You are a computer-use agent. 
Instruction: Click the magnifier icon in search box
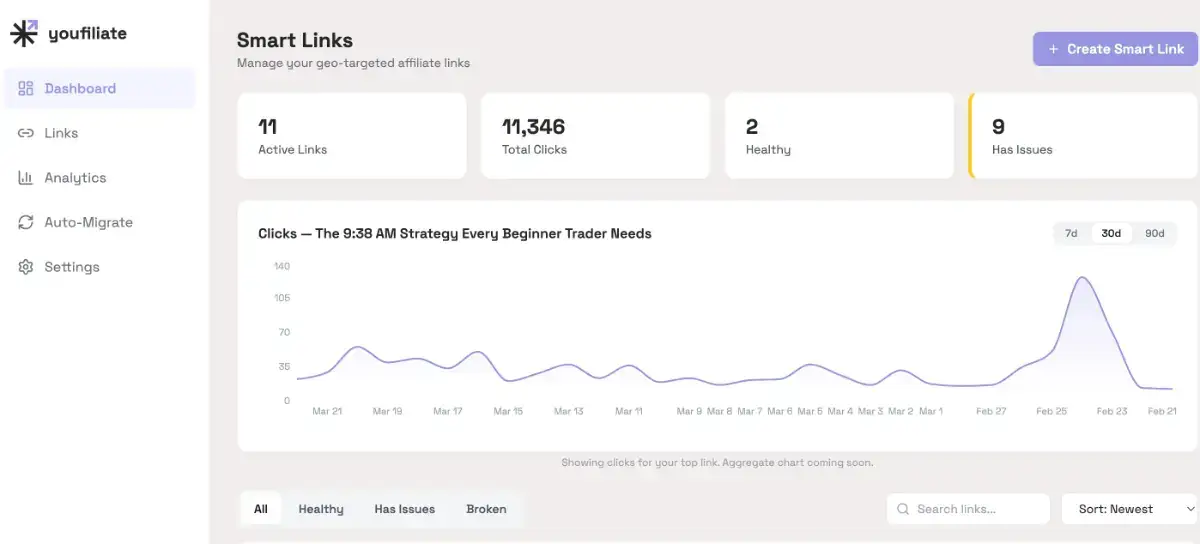[903, 509]
